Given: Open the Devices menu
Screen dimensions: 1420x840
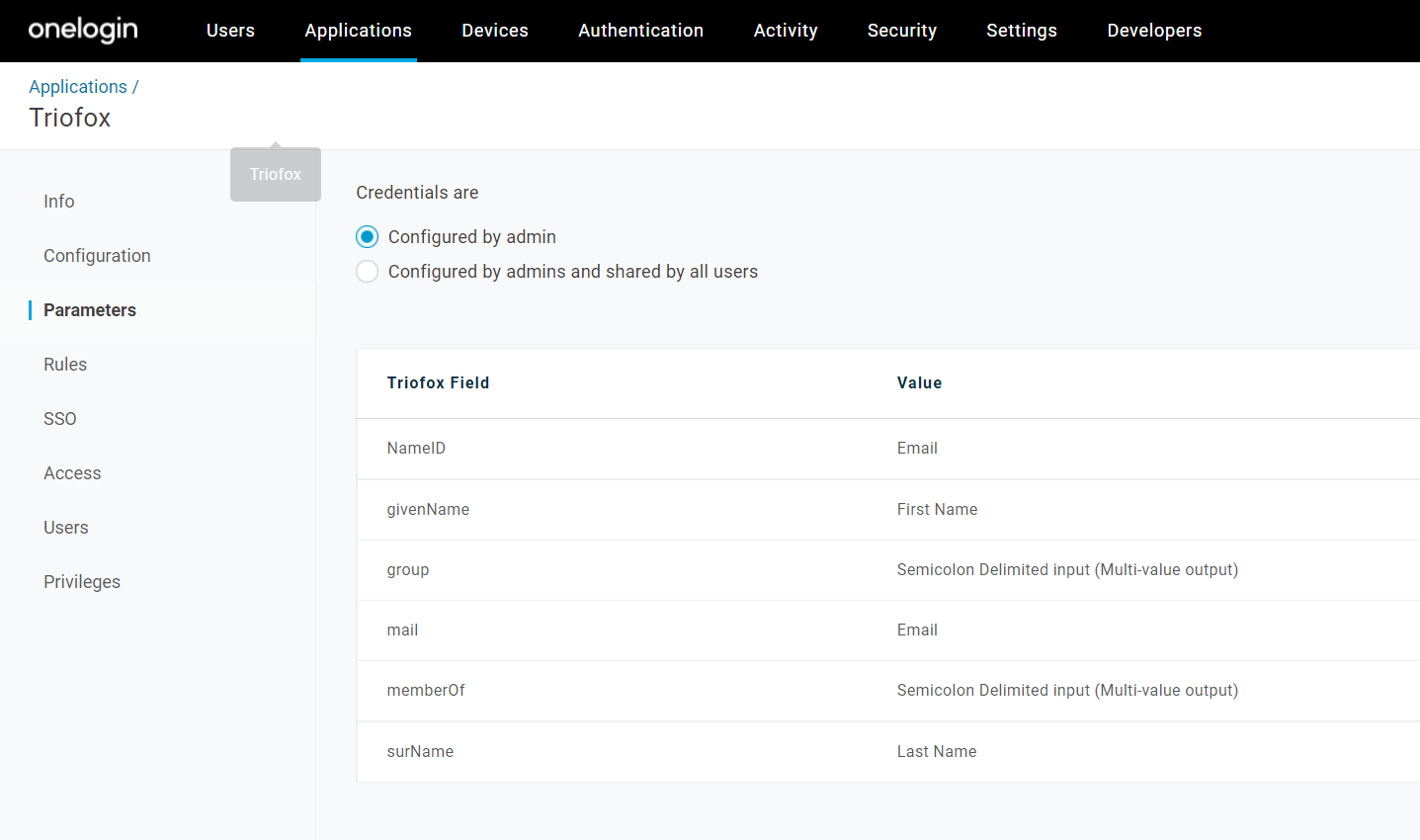Looking at the screenshot, I should (x=495, y=31).
